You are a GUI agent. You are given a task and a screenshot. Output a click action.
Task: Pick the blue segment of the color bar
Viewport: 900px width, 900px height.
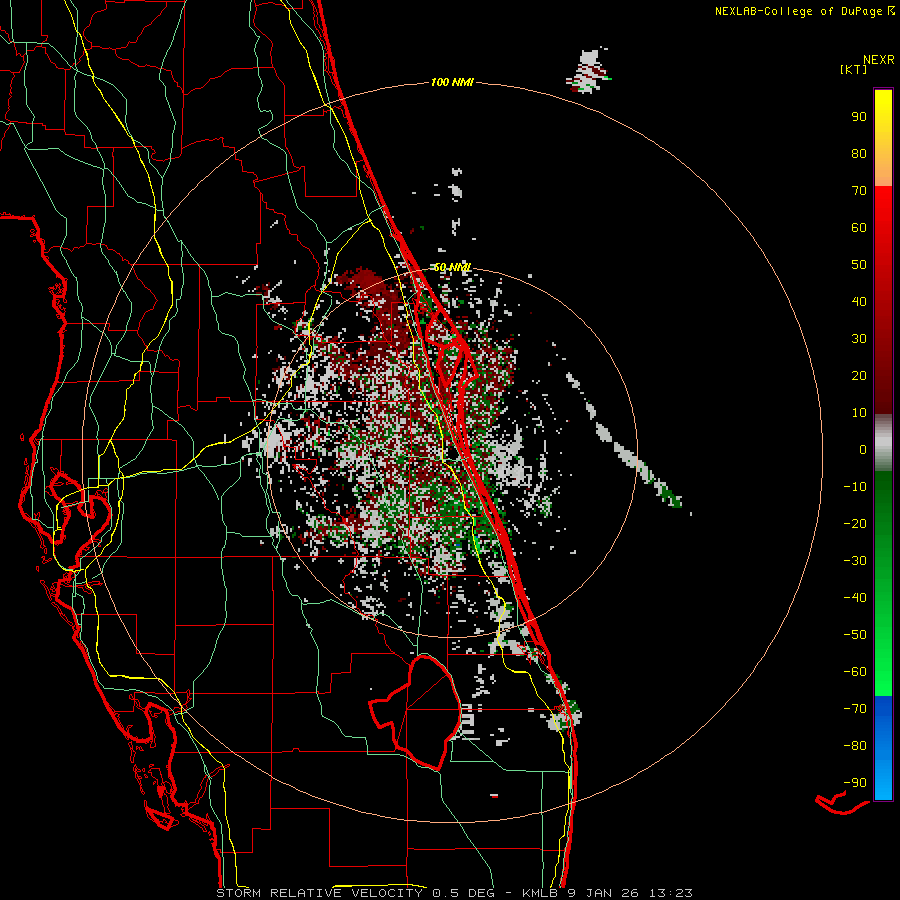coord(883,748)
